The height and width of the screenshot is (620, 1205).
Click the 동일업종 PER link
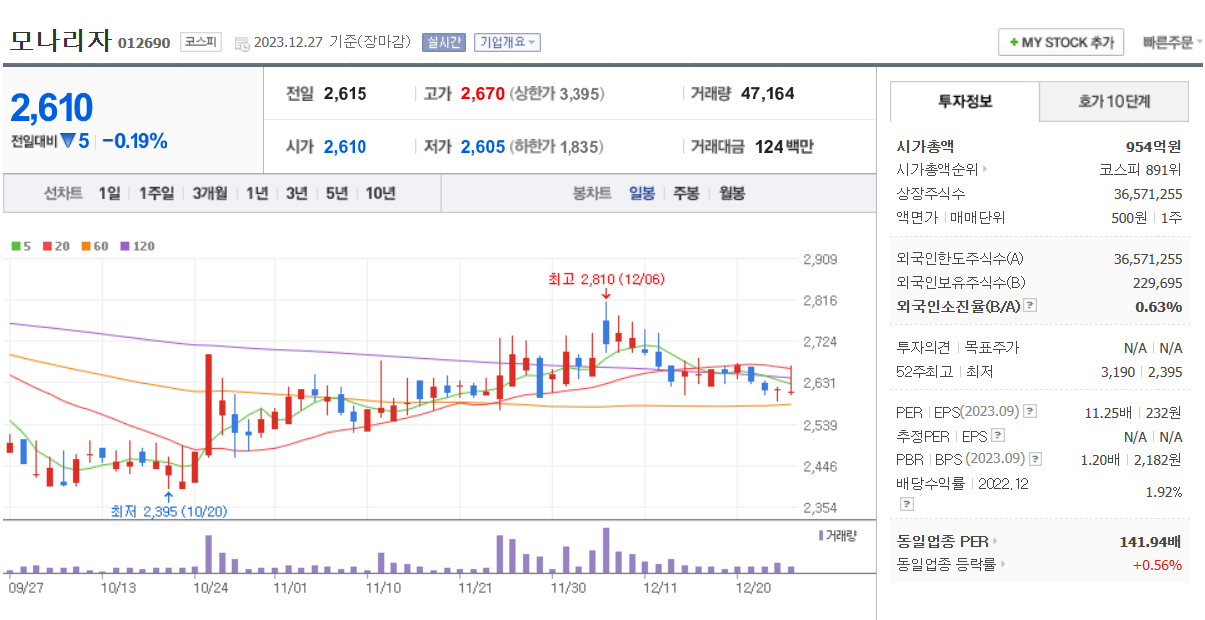[943, 542]
